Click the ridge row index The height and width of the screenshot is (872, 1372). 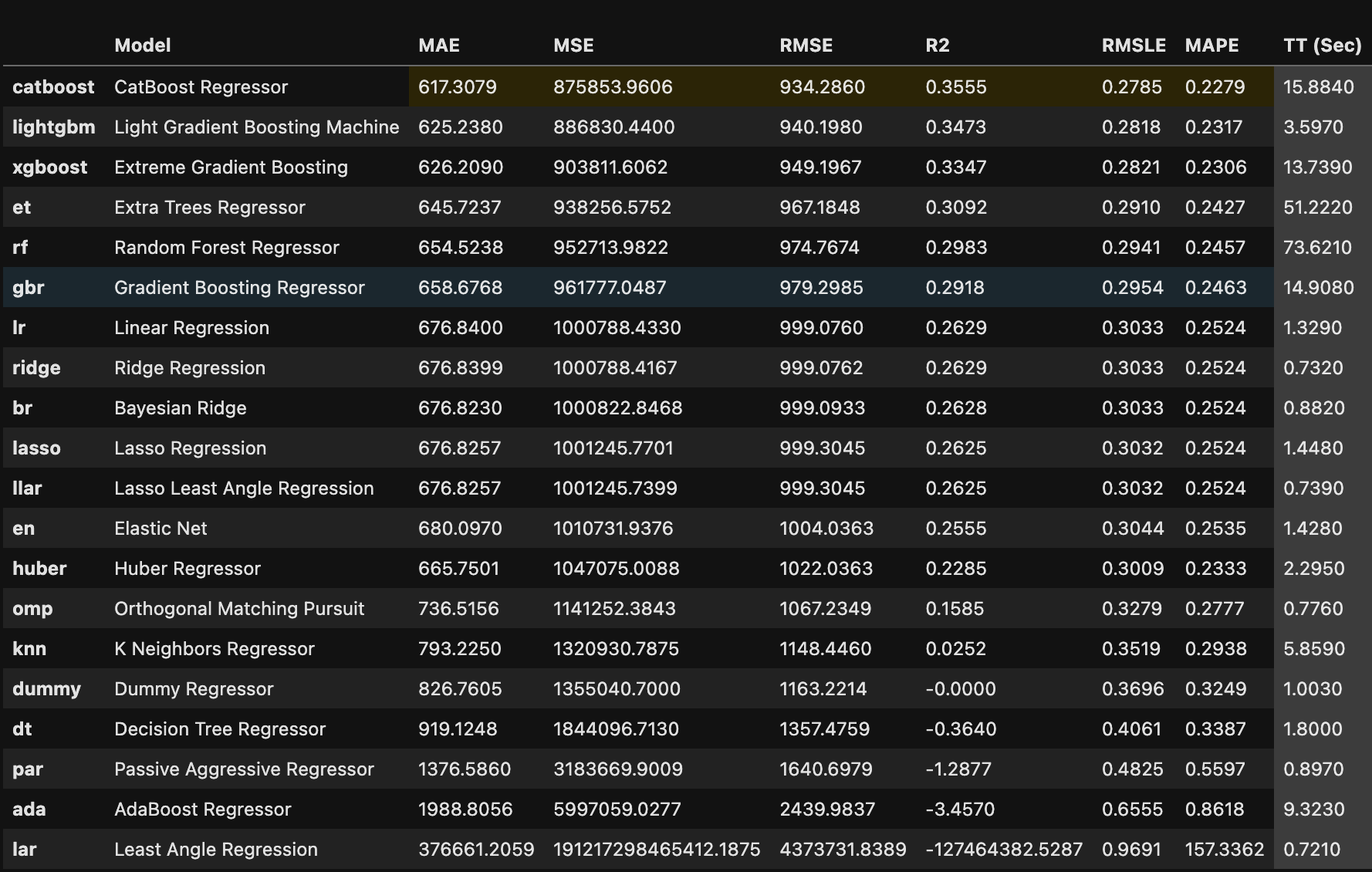(36, 368)
